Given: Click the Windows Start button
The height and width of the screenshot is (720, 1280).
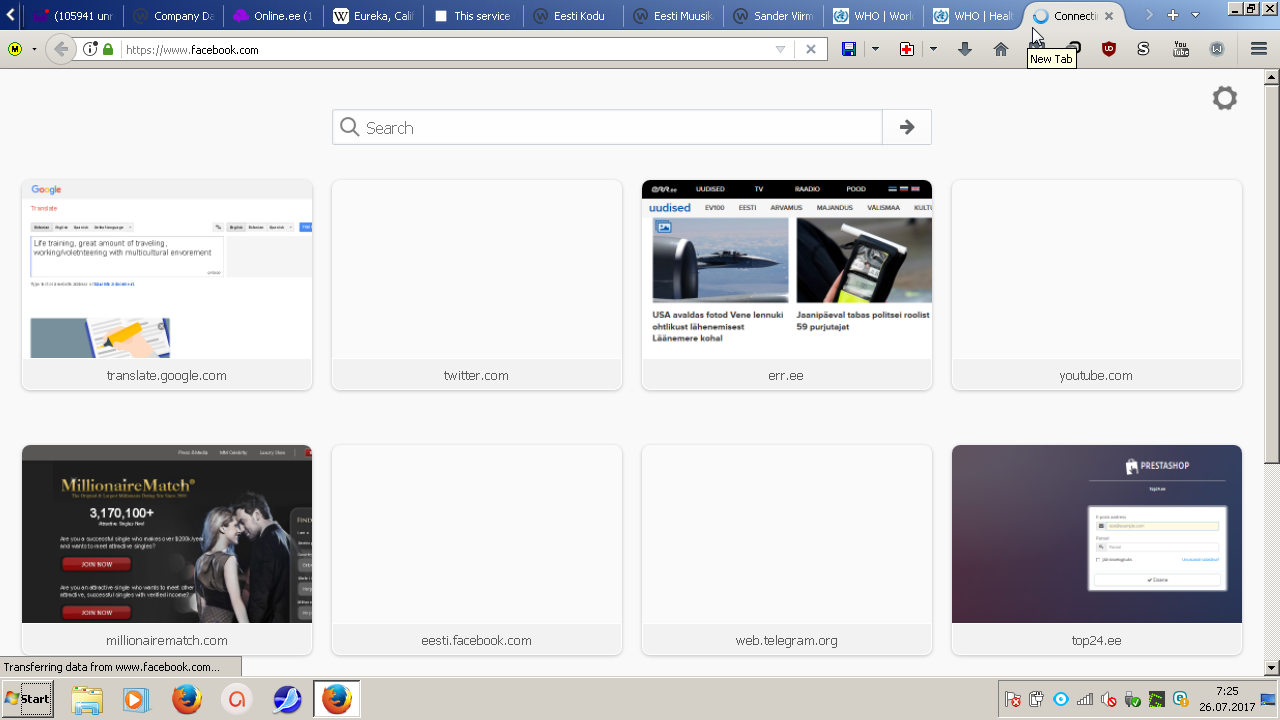Looking at the screenshot, I should [27, 698].
